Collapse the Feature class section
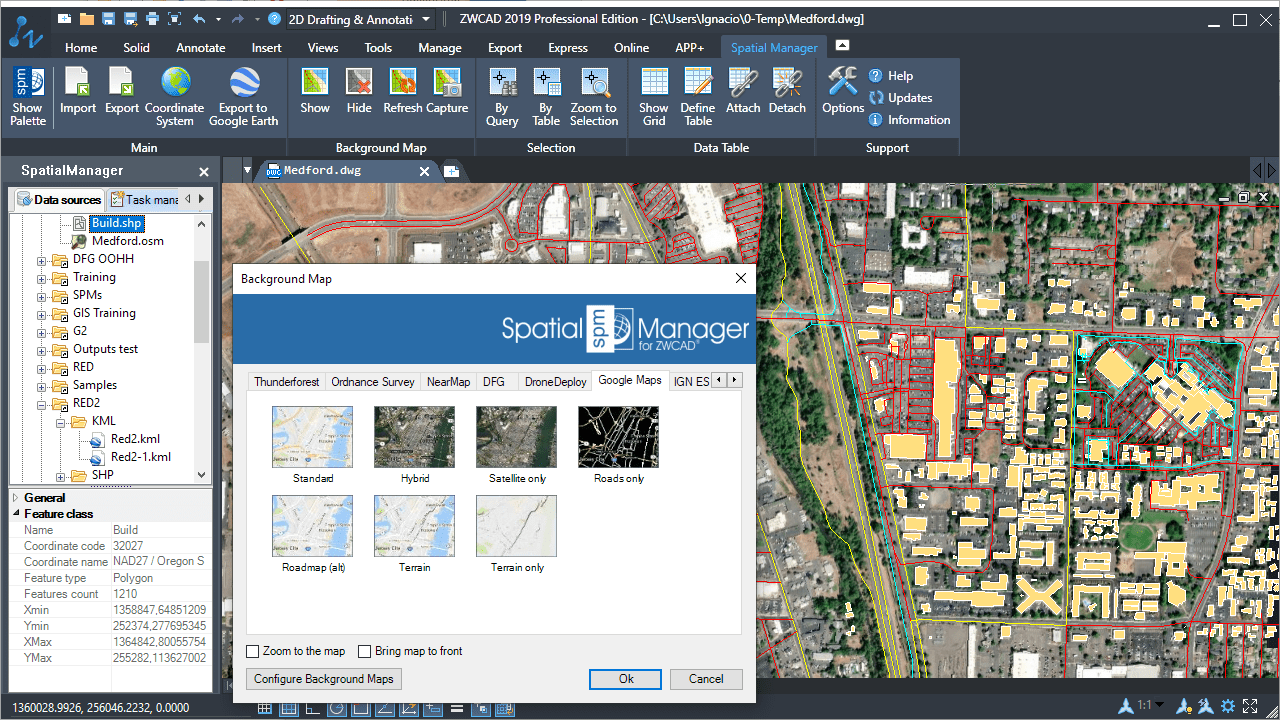Screen dimensions: 1280x720 pos(16,514)
